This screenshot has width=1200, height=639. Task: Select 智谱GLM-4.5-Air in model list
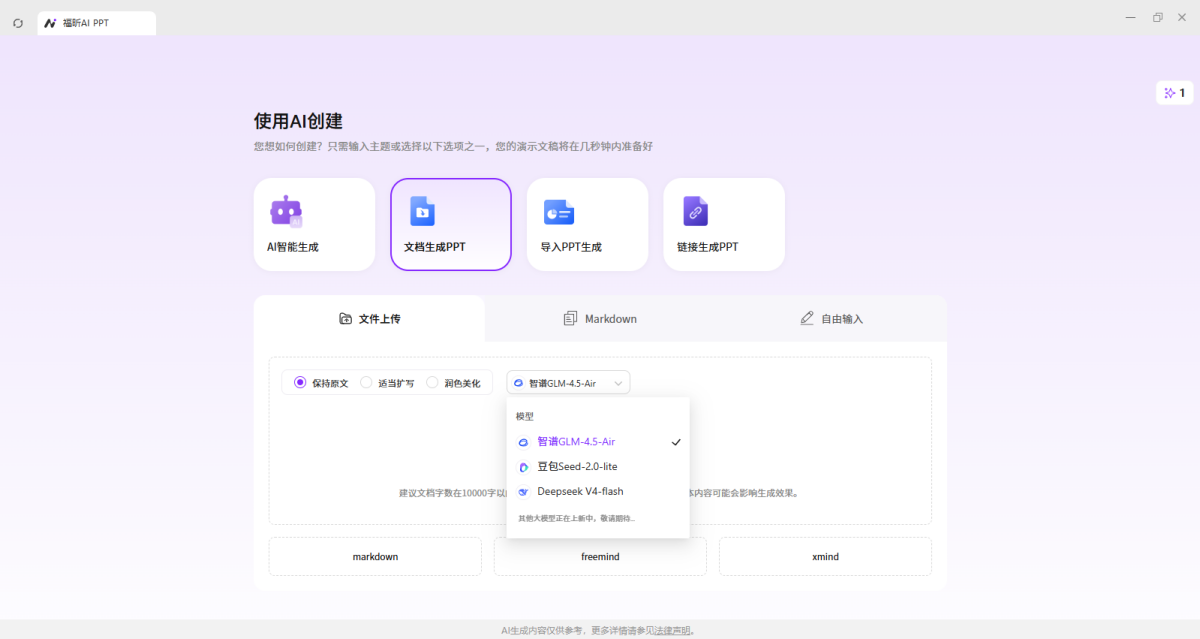pyautogui.click(x=598, y=442)
